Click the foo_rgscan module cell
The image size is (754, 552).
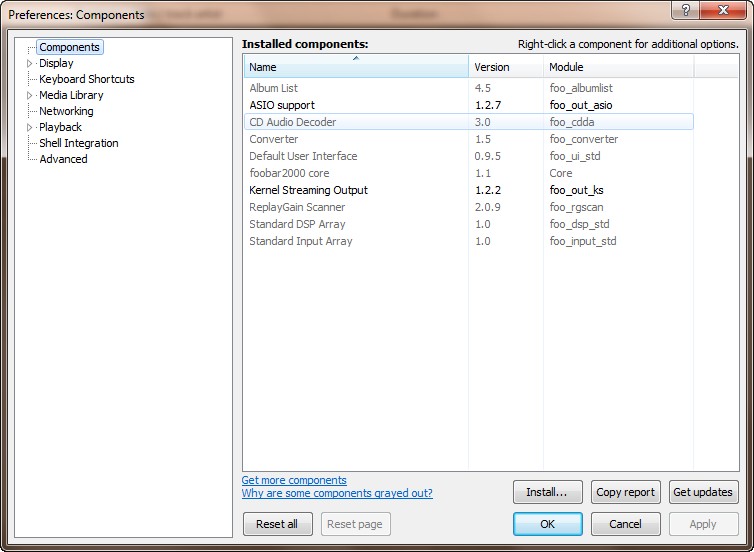coord(576,207)
